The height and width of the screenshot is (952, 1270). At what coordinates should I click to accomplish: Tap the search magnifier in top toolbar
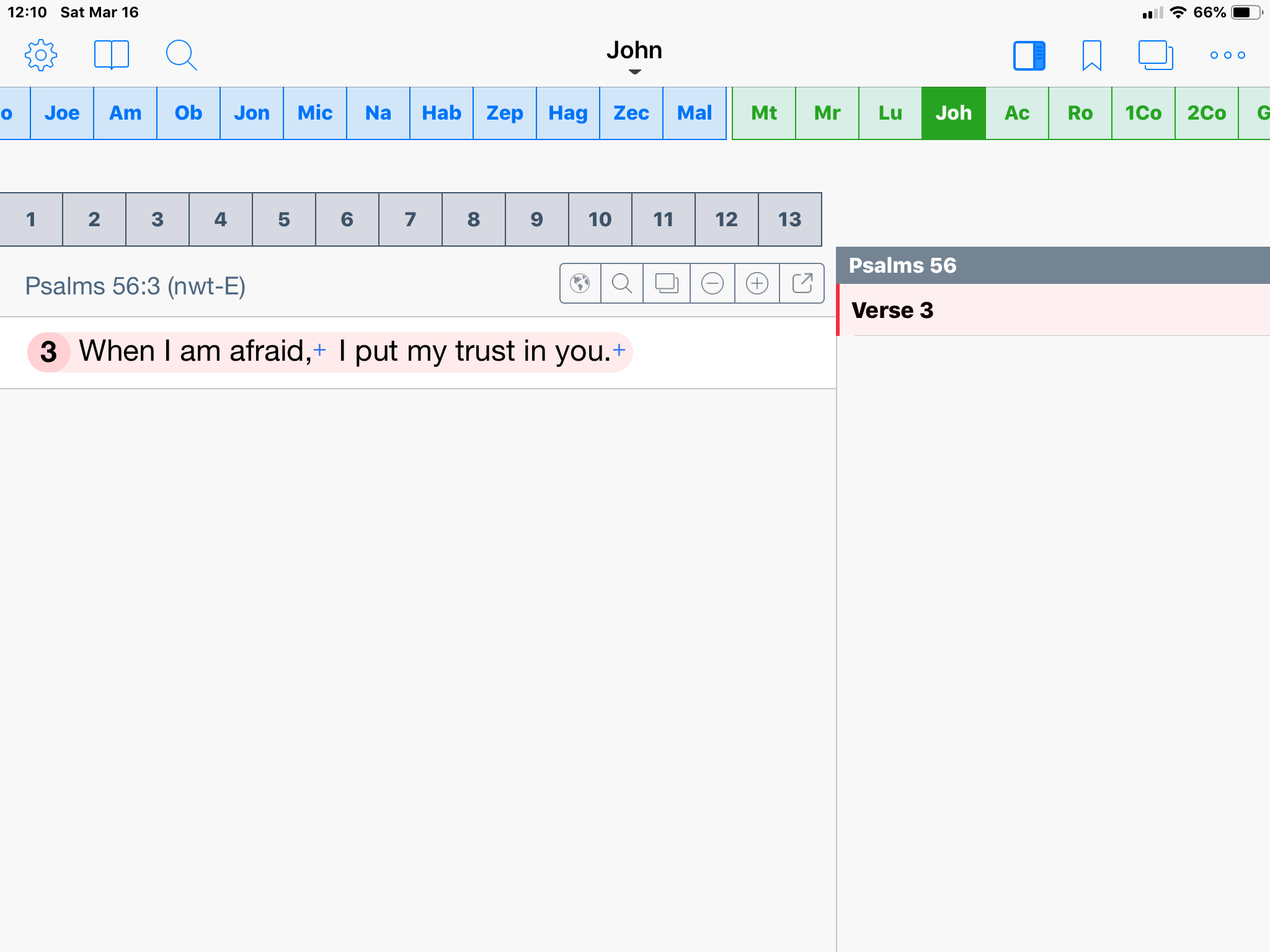pos(181,55)
